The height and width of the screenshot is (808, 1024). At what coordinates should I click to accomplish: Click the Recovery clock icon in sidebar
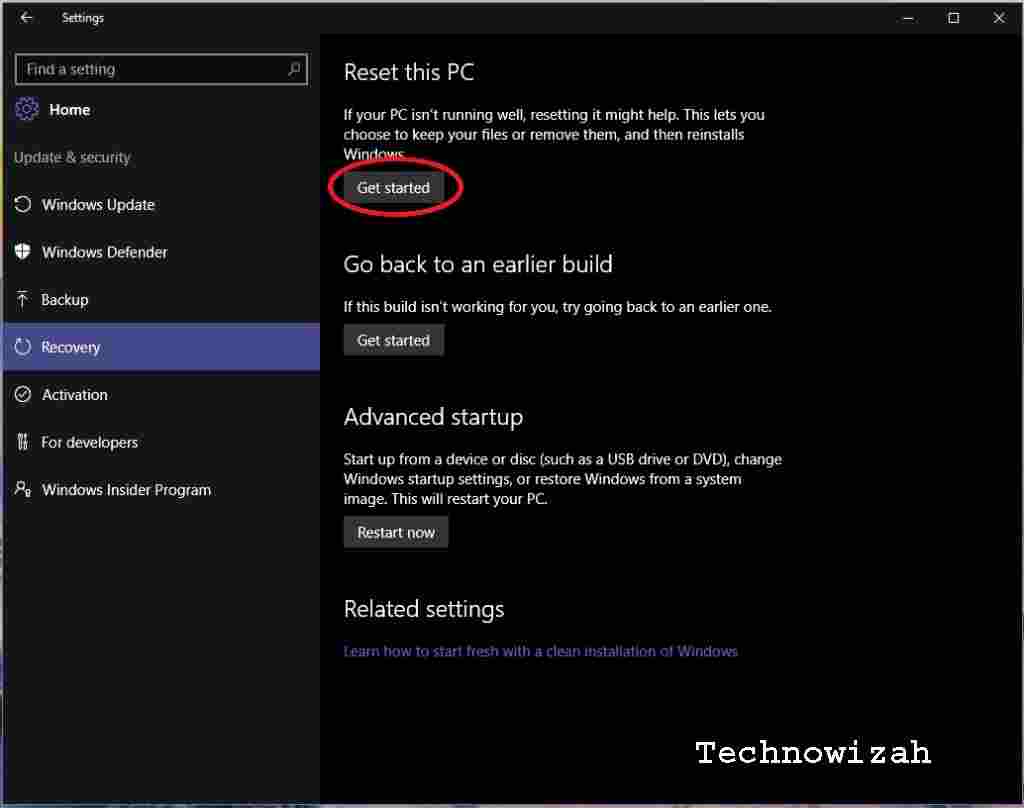tap(23, 347)
